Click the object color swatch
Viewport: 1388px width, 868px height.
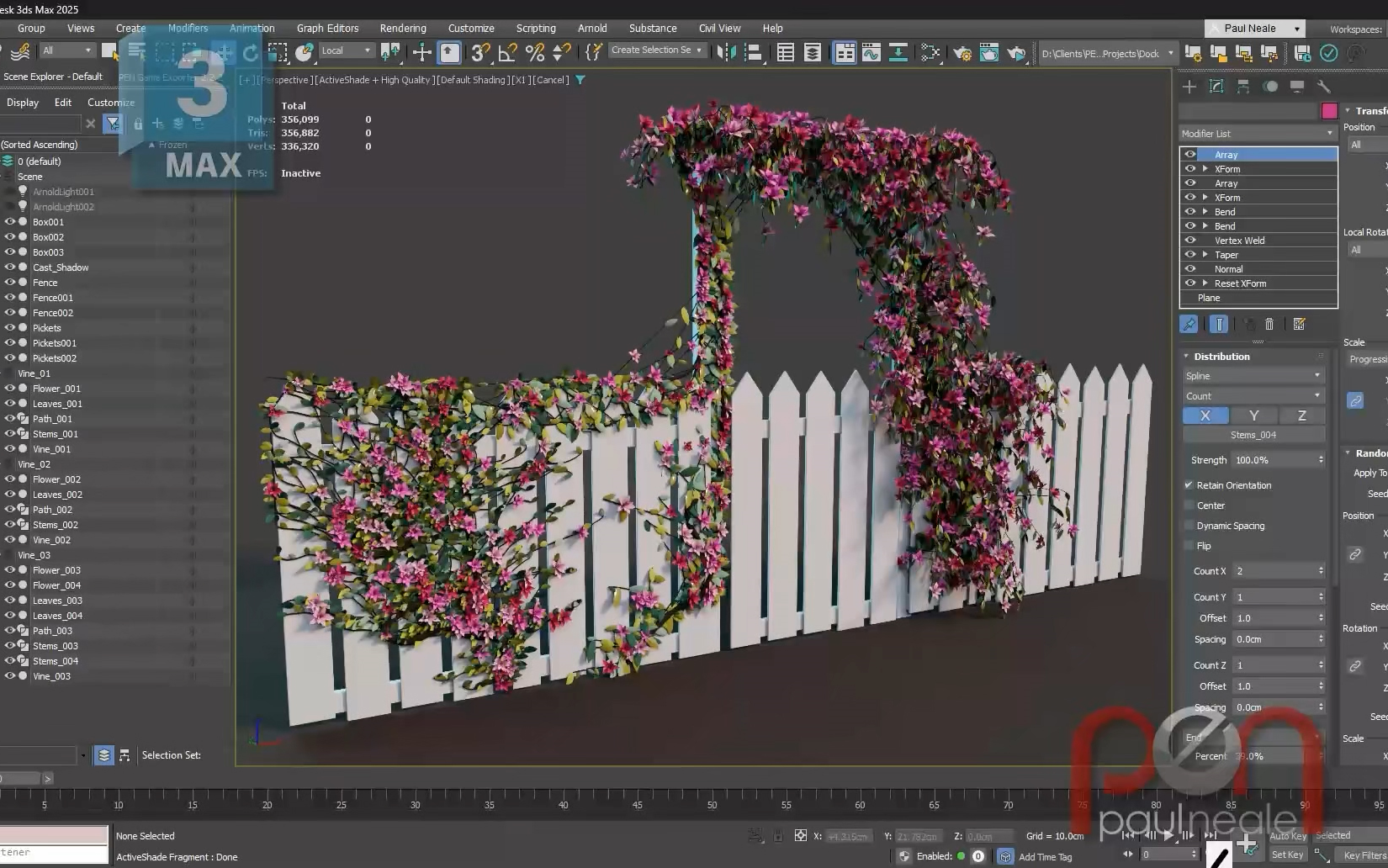pos(1329,111)
